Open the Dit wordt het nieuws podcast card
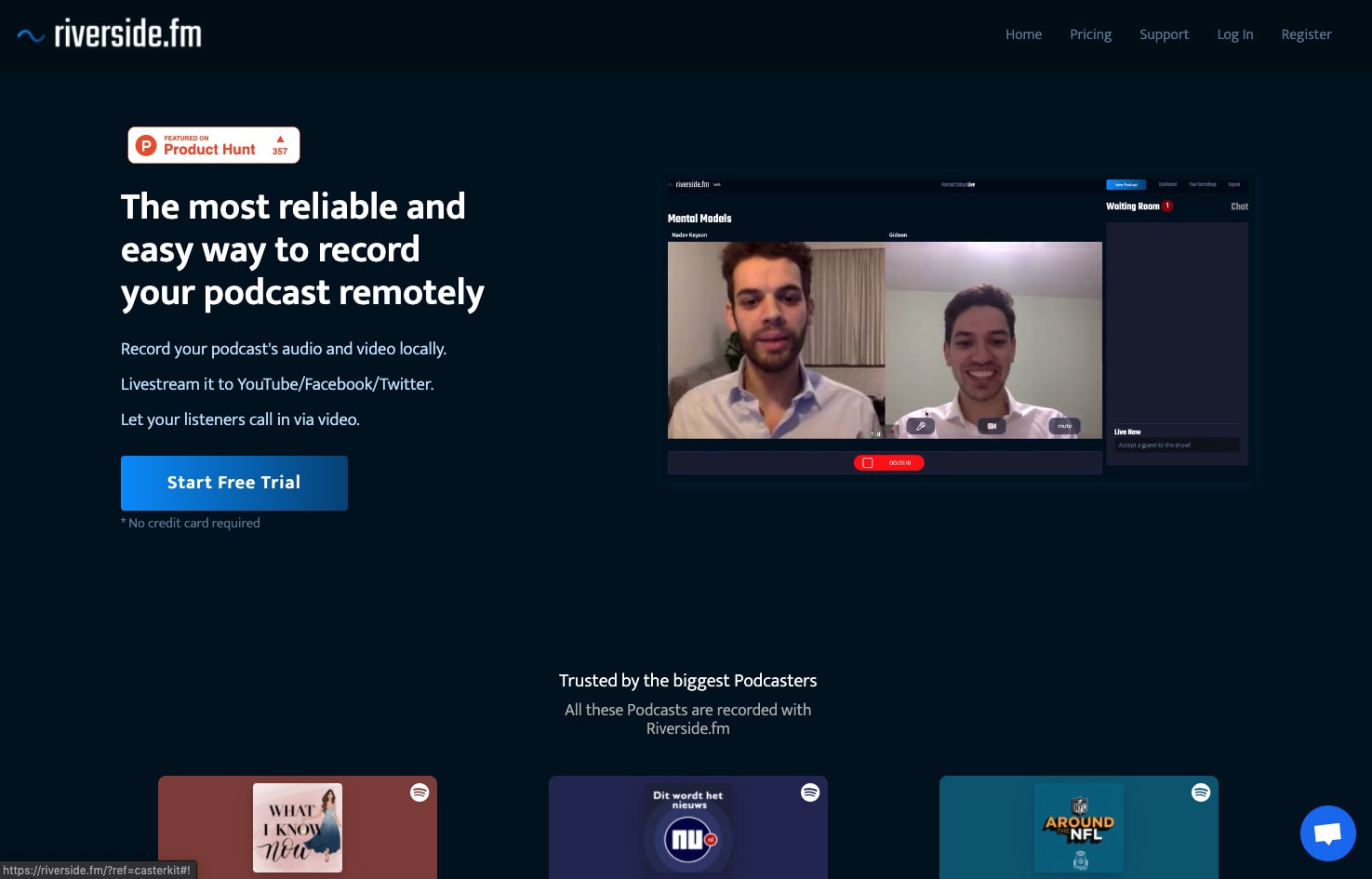 click(x=688, y=827)
